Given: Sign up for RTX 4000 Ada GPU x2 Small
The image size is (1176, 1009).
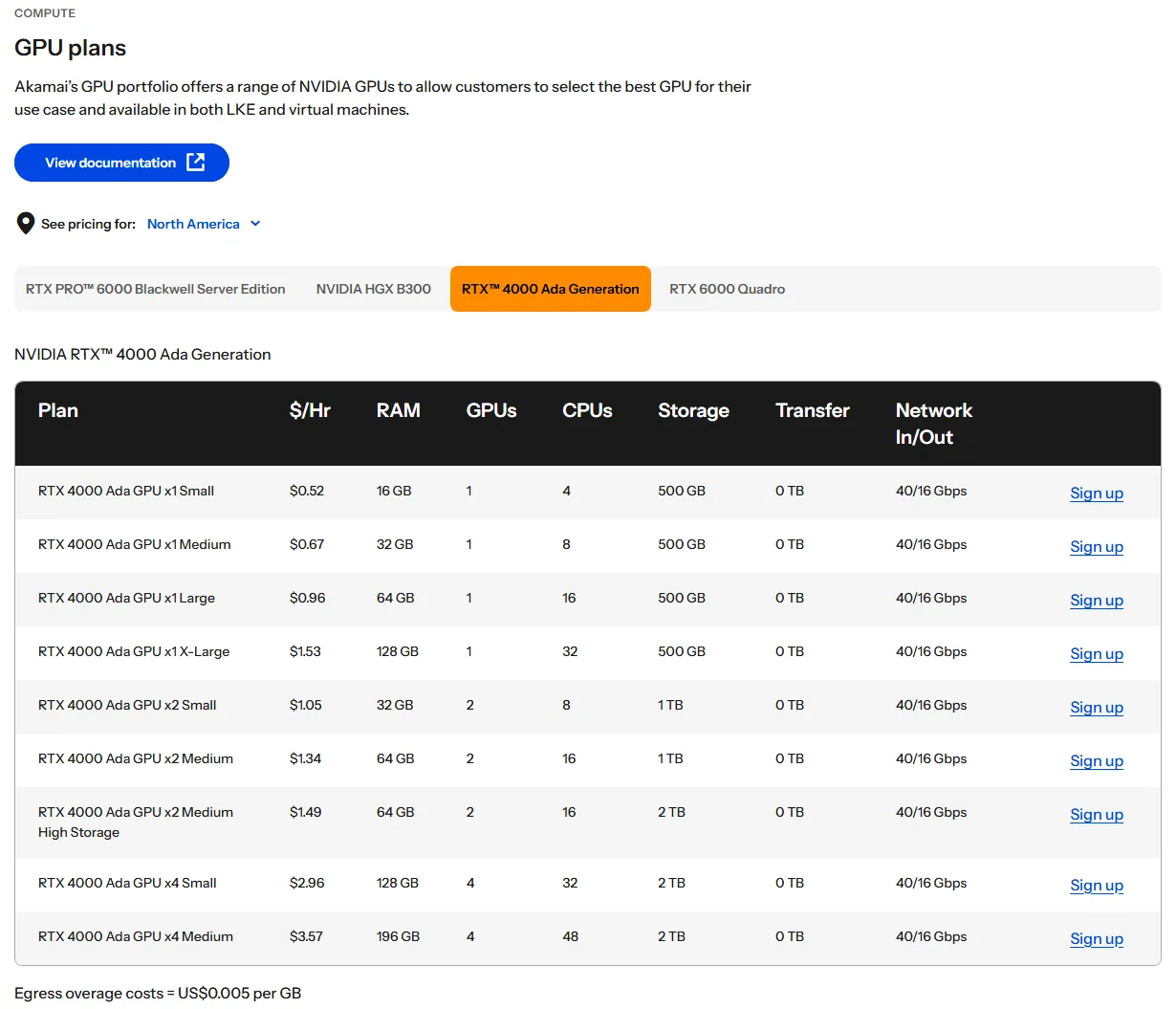Looking at the screenshot, I should (1097, 707).
